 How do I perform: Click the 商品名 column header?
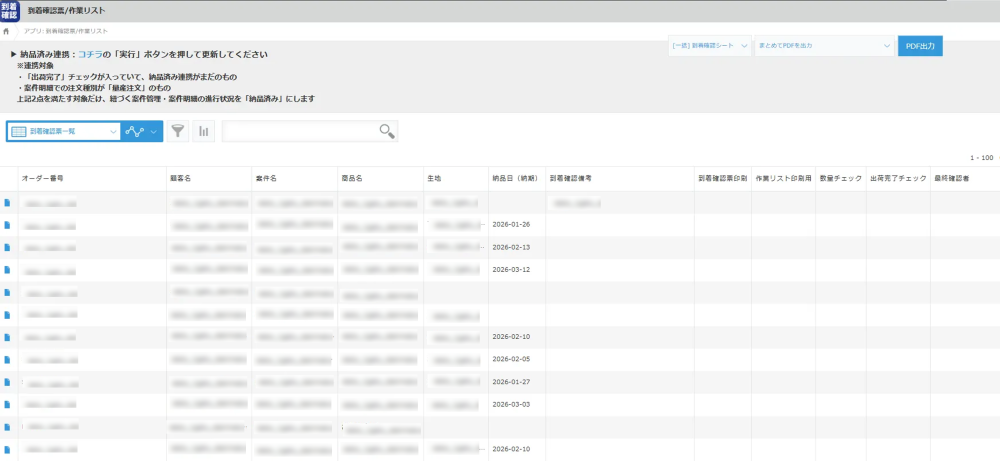352,179
